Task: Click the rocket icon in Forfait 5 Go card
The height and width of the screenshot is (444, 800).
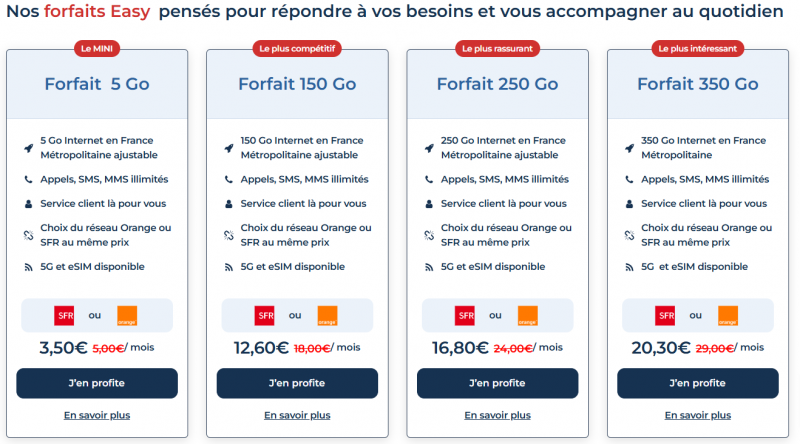Action: point(28,148)
